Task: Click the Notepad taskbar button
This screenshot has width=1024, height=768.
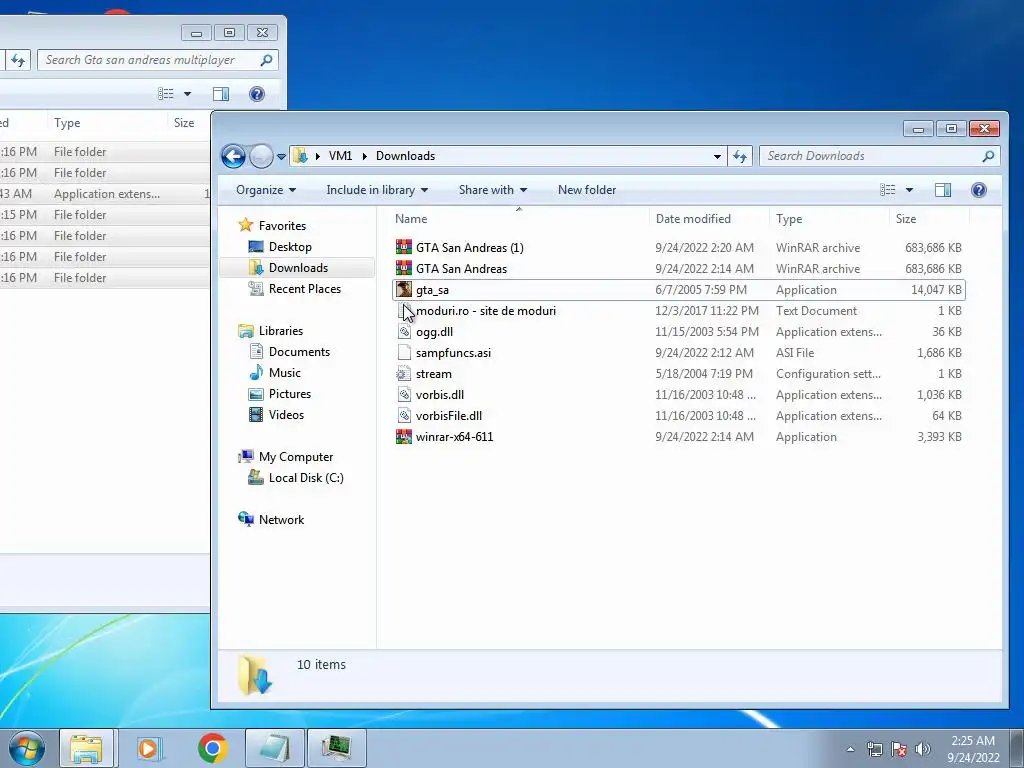Action: [275, 748]
